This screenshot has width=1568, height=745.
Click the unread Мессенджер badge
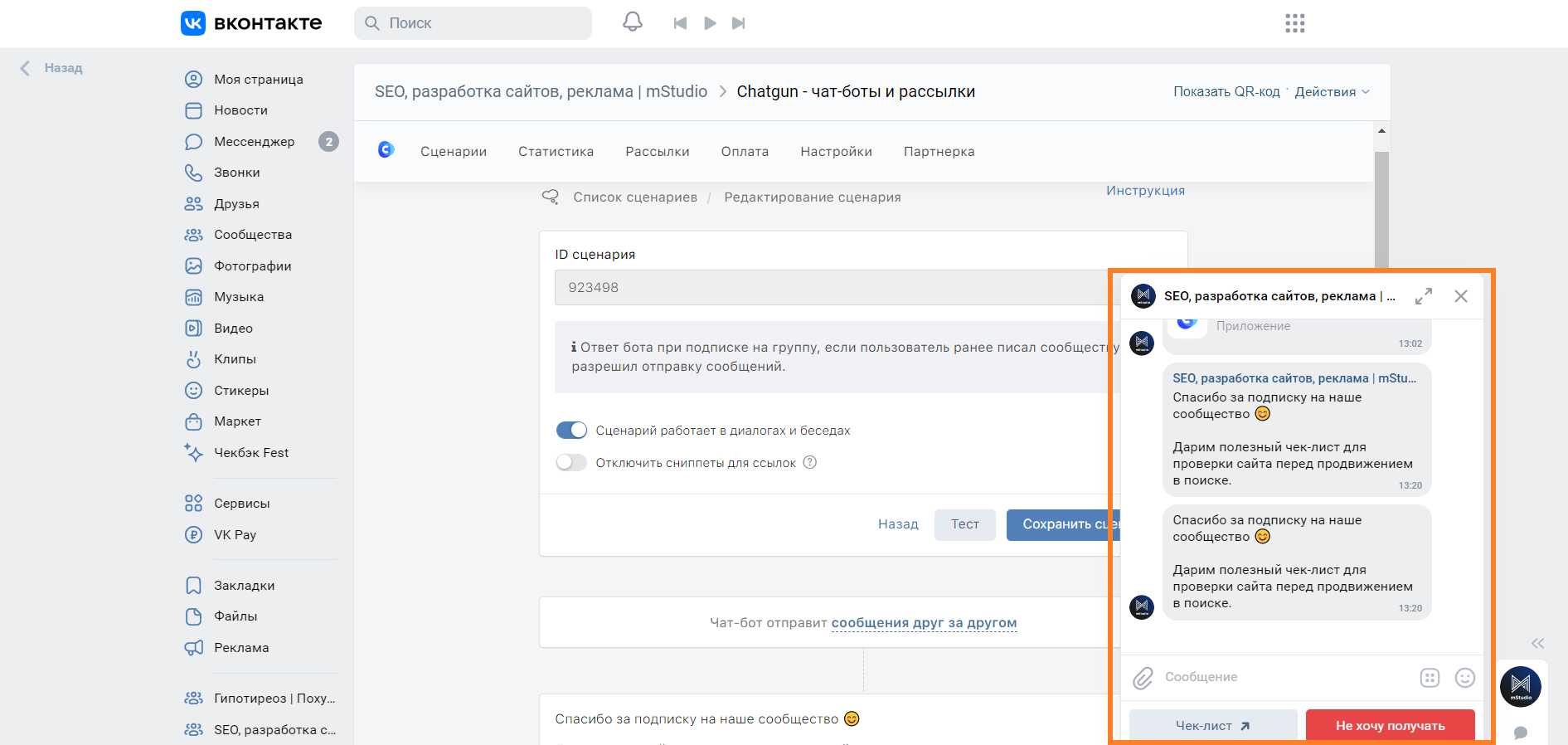(x=328, y=142)
